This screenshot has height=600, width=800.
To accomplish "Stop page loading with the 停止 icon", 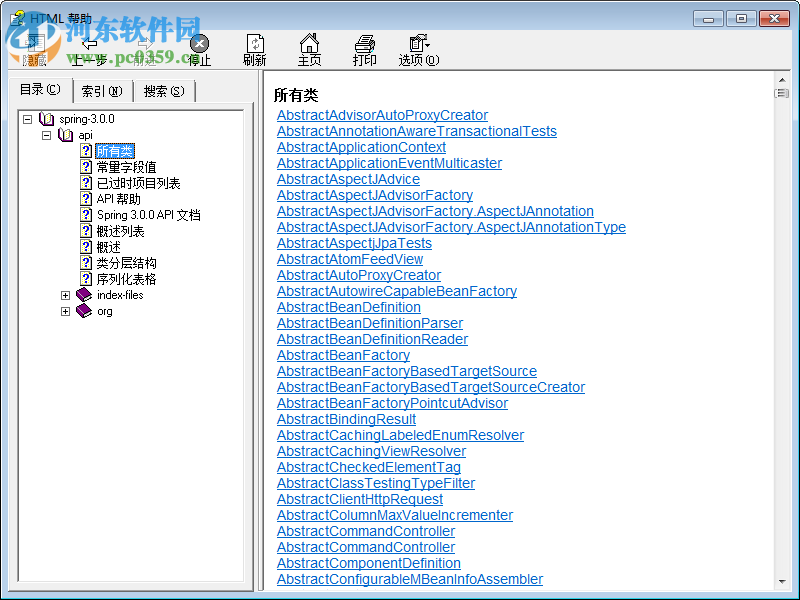I will click(x=199, y=44).
